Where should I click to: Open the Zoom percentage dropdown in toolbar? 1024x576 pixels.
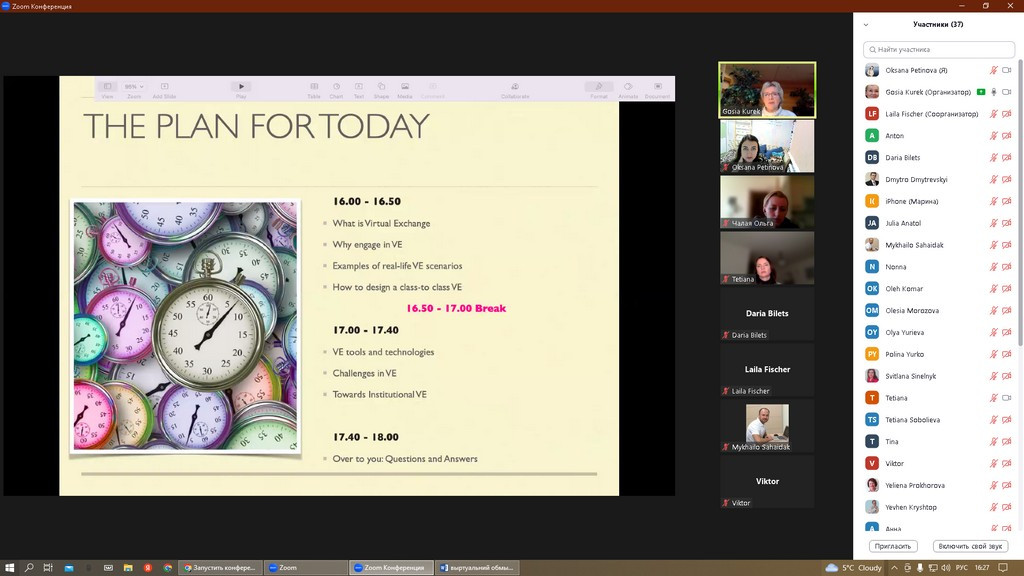click(x=134, y=88)
